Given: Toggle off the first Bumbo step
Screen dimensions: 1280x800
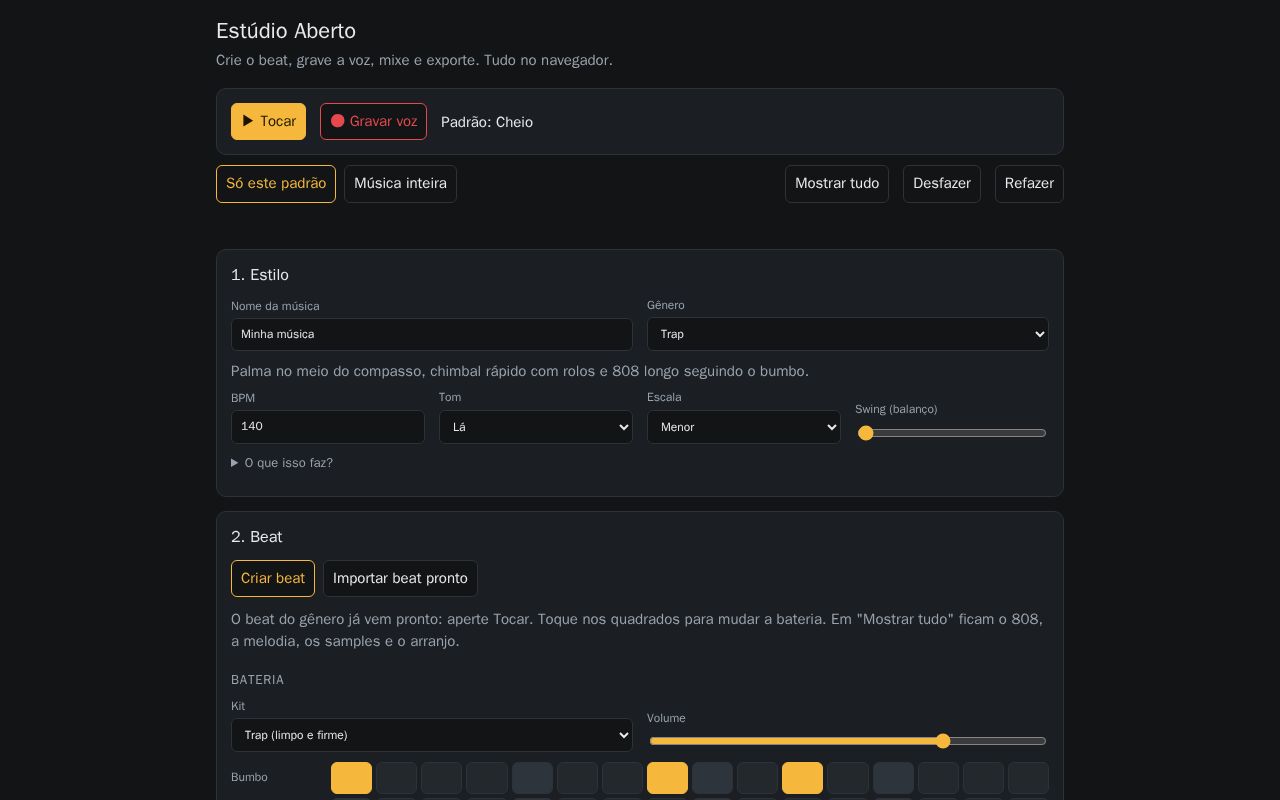Looking at the screenshot, I should point(351,778).
